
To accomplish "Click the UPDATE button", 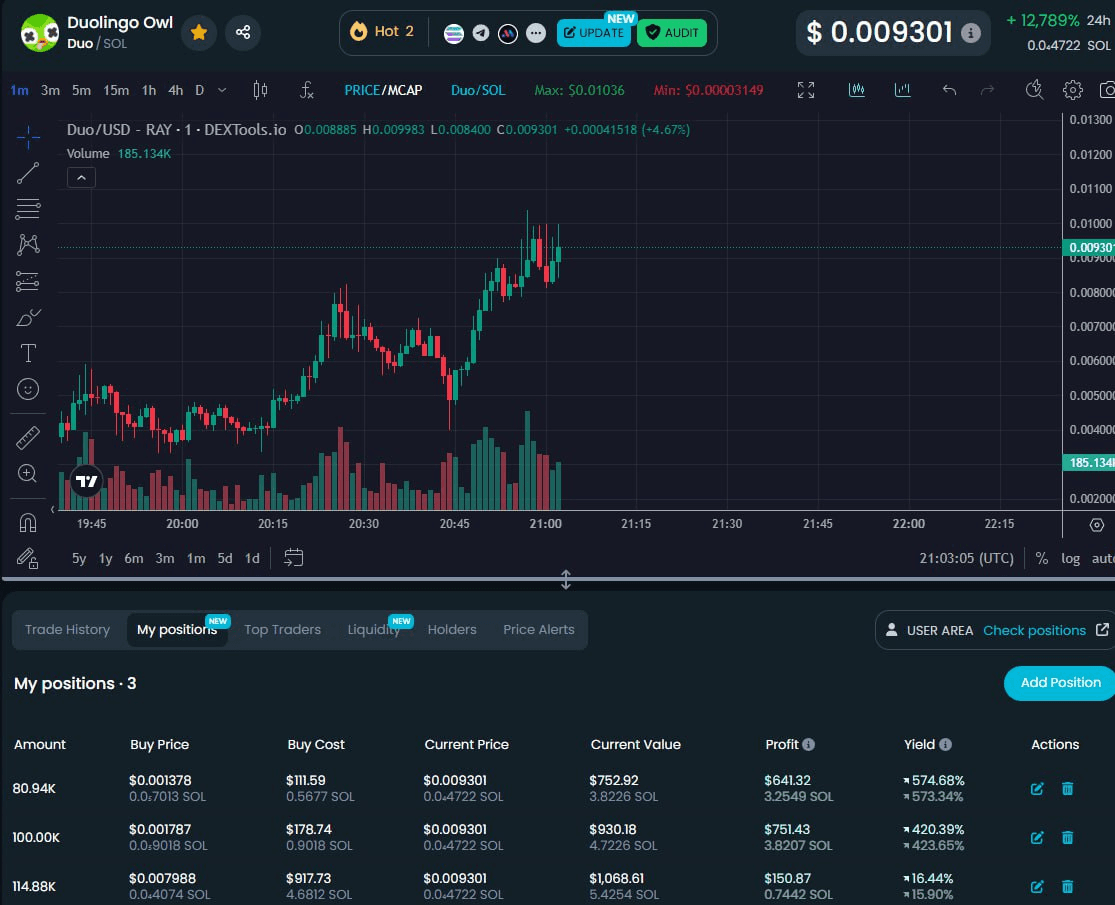I will click(x=594, y=33).
